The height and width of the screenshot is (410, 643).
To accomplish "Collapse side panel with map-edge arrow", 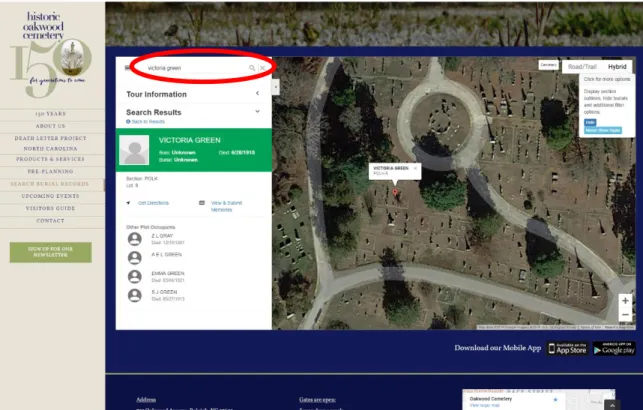I will [x=276, y=87].
